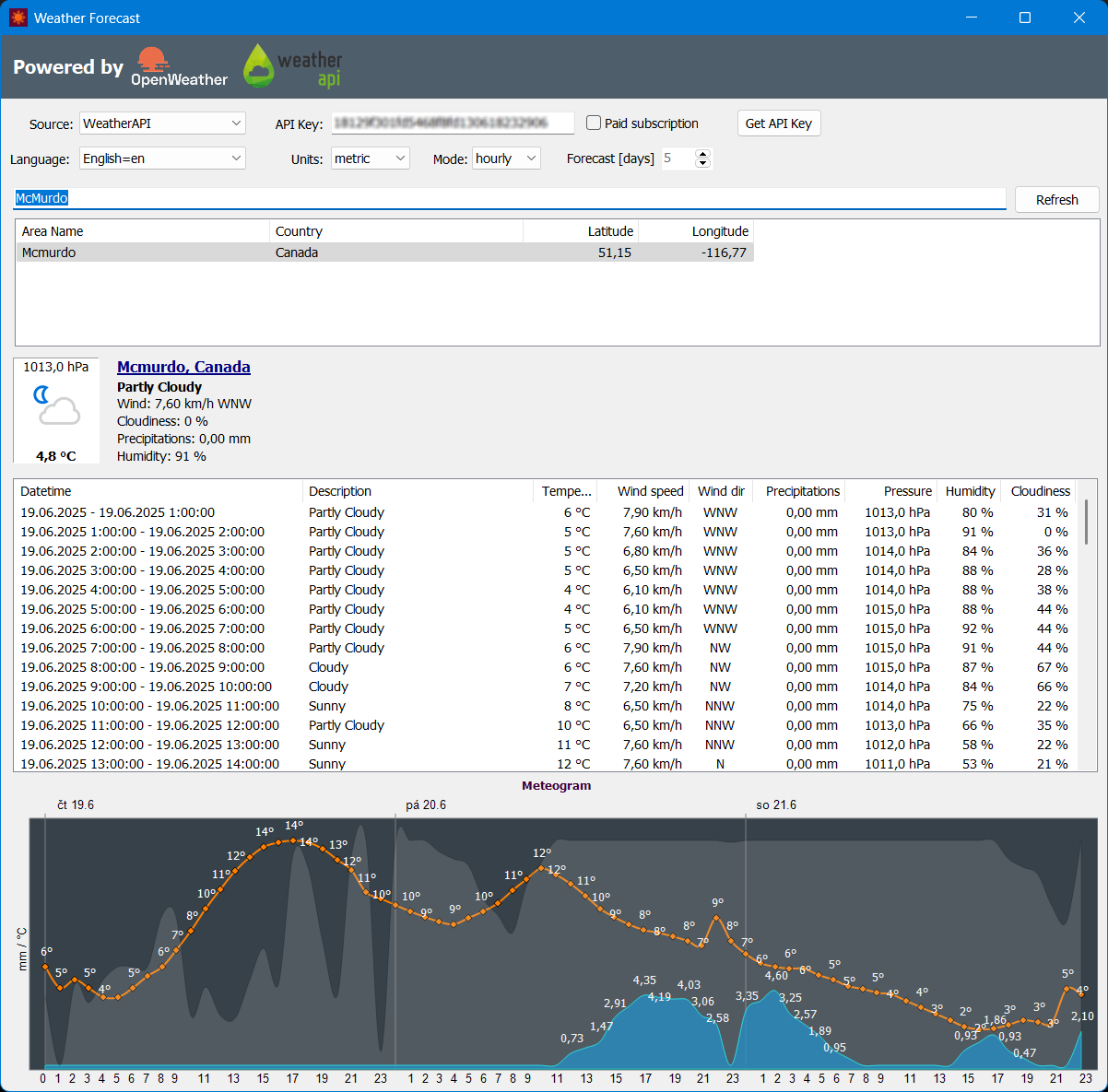Sort by the Area Name column header
Screen dimensions: 1108x1092
(x=143, y=231)
